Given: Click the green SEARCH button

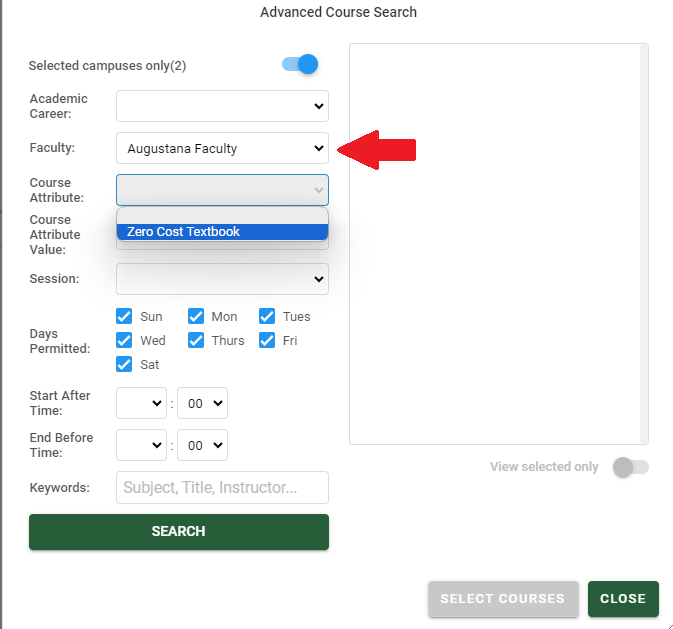Looking at the screenshot, I should coord(179,532).
